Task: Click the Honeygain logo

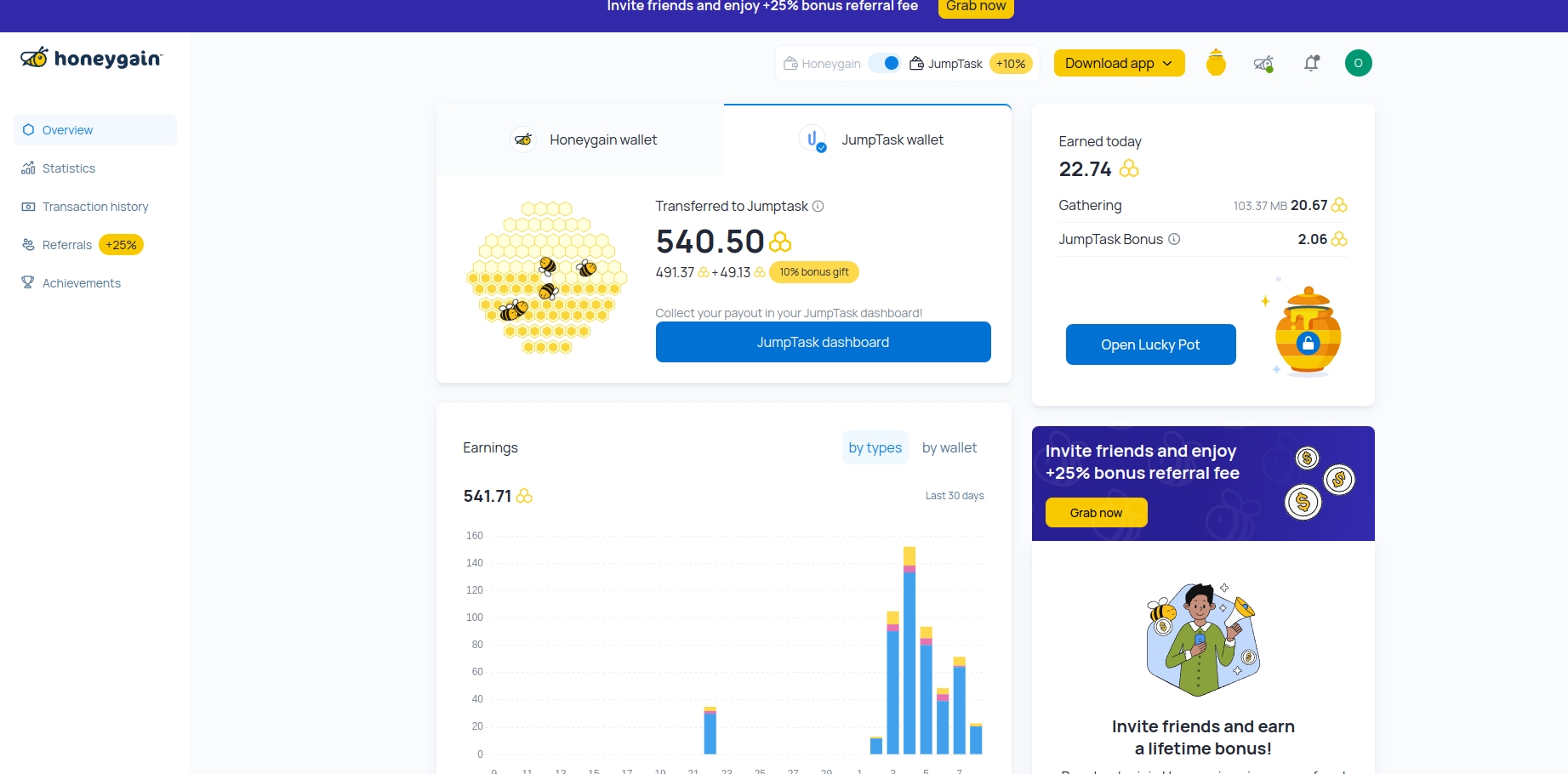Action: tap(92, 58)
